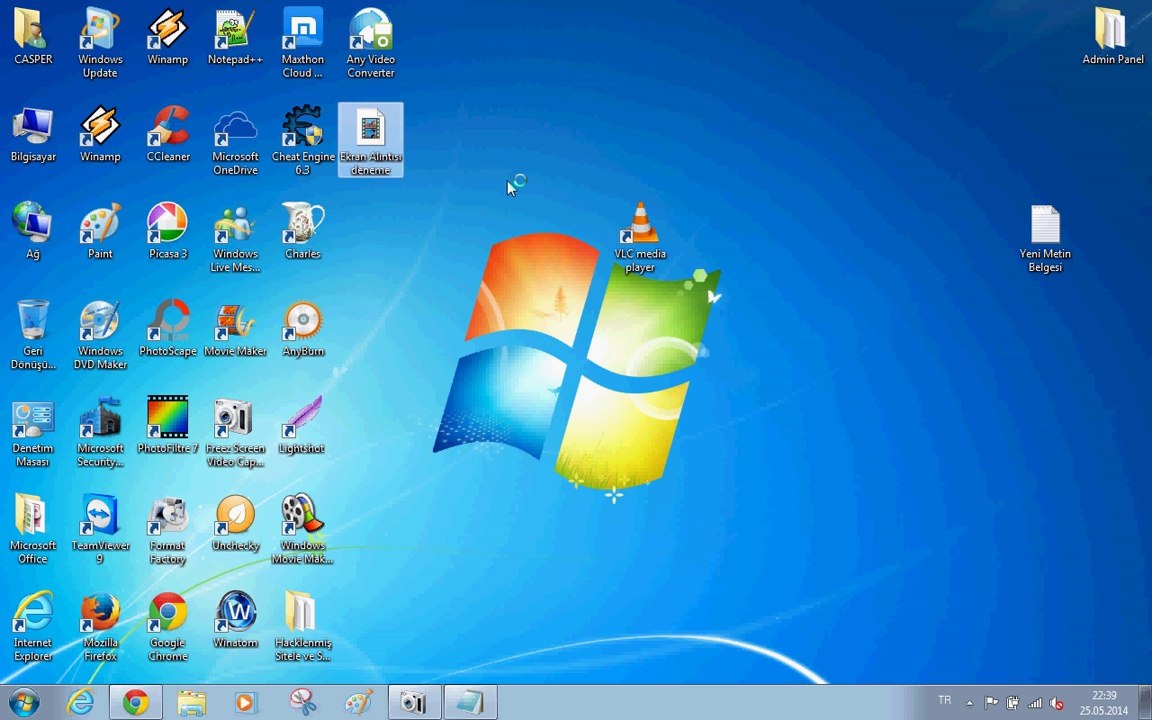Click the Show Desktop strip beside the clock
1152x720 pixels.
pos(1145,702)
